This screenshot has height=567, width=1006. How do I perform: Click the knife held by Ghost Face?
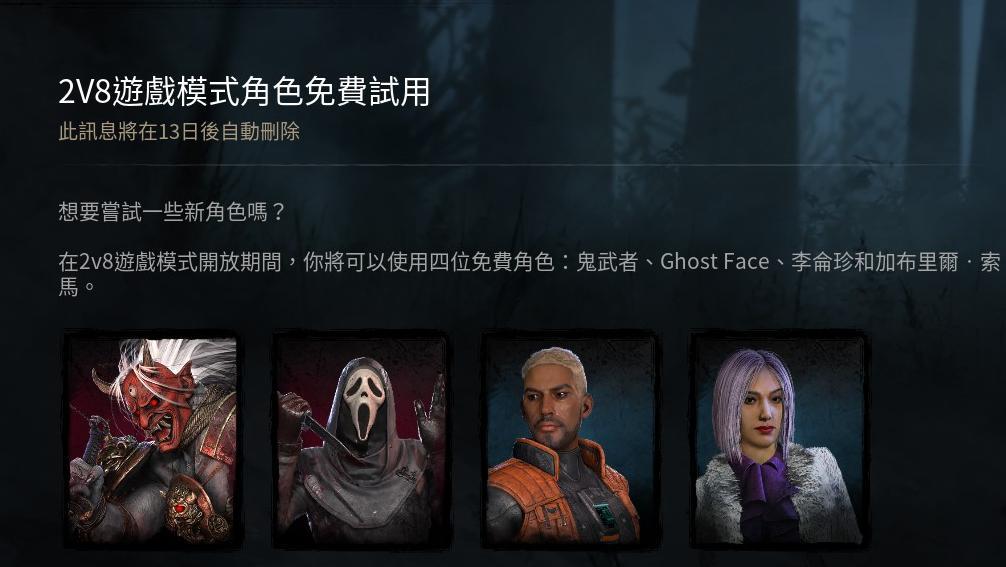click(324, 433)
